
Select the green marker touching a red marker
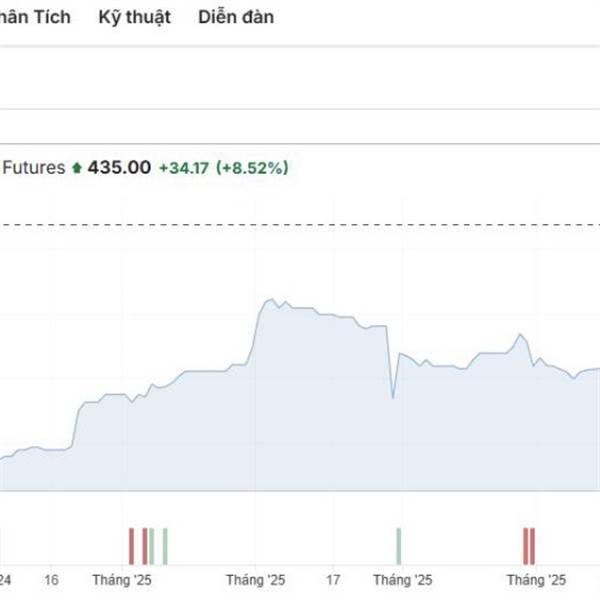(152, 546)
